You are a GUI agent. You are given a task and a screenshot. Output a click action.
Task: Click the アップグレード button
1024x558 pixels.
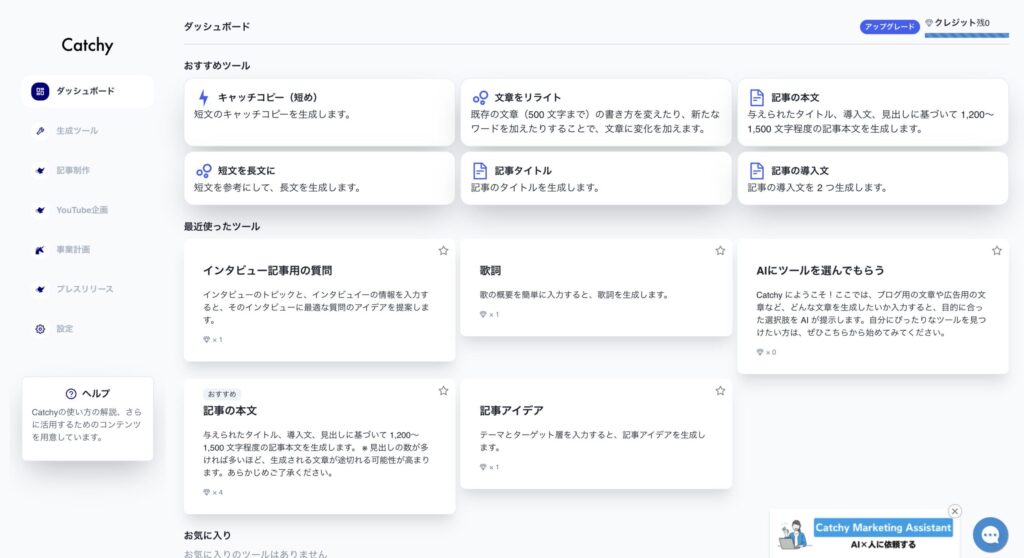tap(889, 27)
